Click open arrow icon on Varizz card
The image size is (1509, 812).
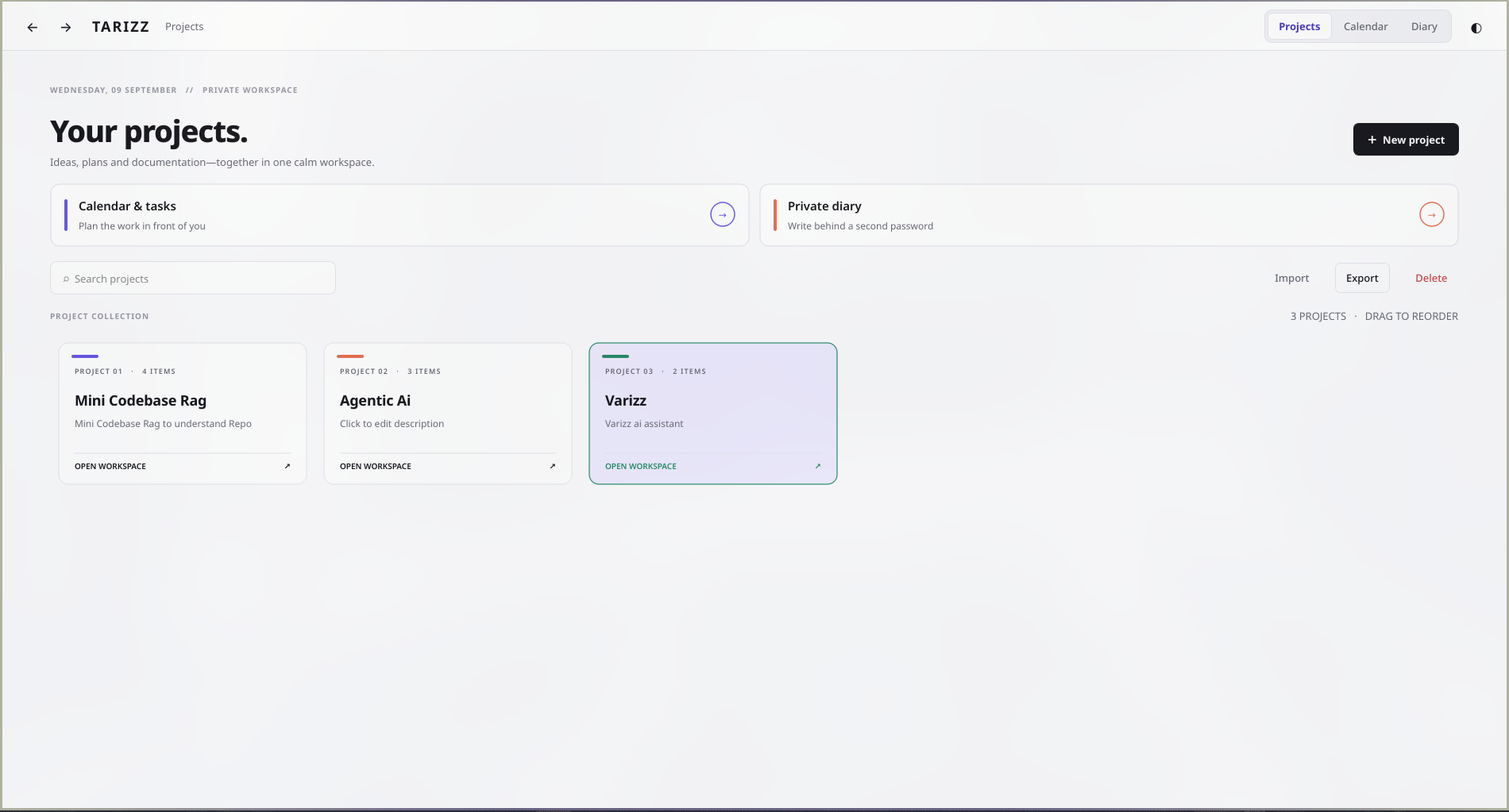[818, 466]
